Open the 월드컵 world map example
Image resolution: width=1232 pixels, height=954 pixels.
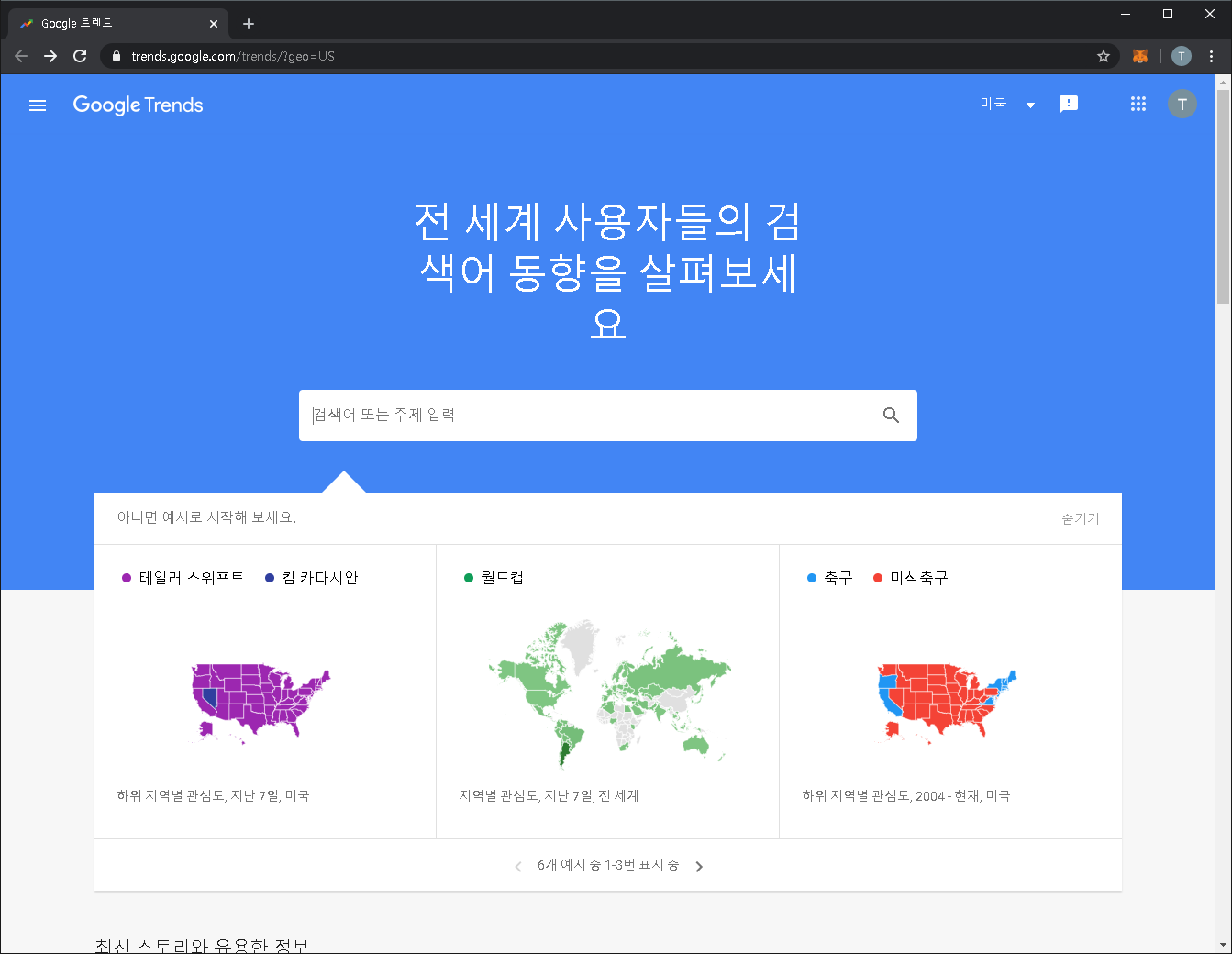tap(609, 694)
